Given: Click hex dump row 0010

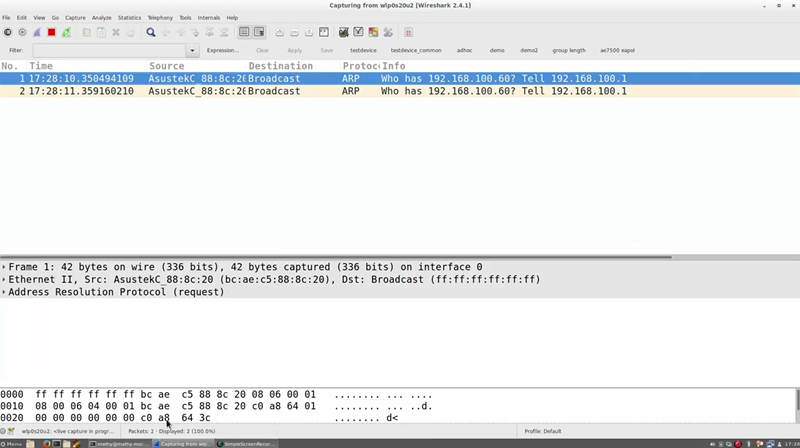Looking at the screenshot, I should click(216, 406).
